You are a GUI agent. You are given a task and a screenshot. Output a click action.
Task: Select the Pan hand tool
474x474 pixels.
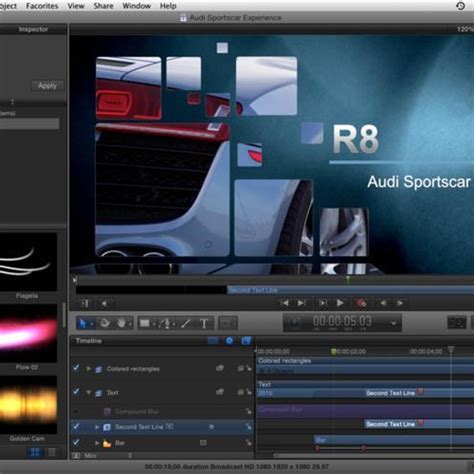[121, 323]
